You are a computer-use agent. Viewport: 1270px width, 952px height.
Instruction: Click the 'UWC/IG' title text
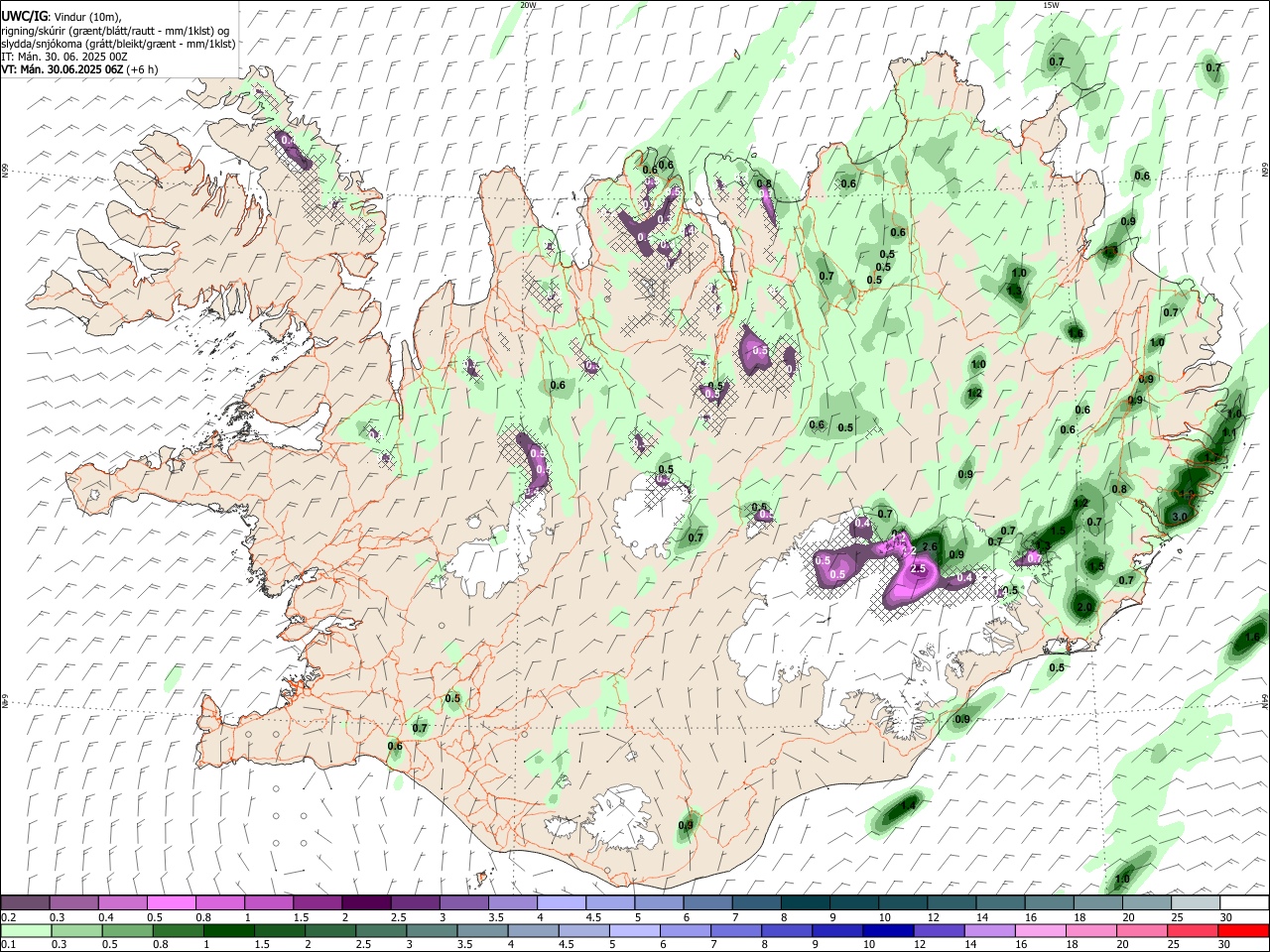(24, 15)
